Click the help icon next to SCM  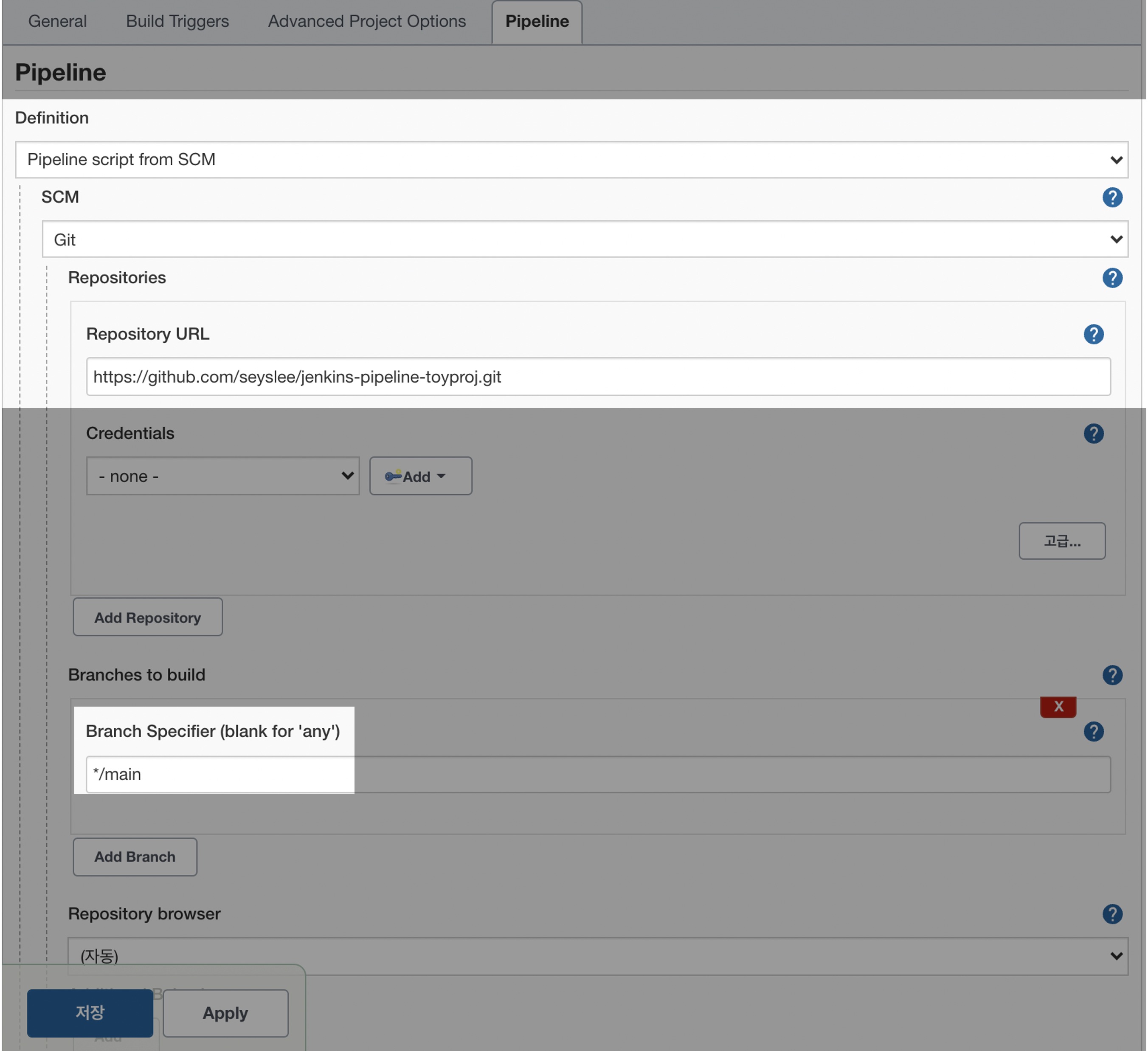point(1111,197)
